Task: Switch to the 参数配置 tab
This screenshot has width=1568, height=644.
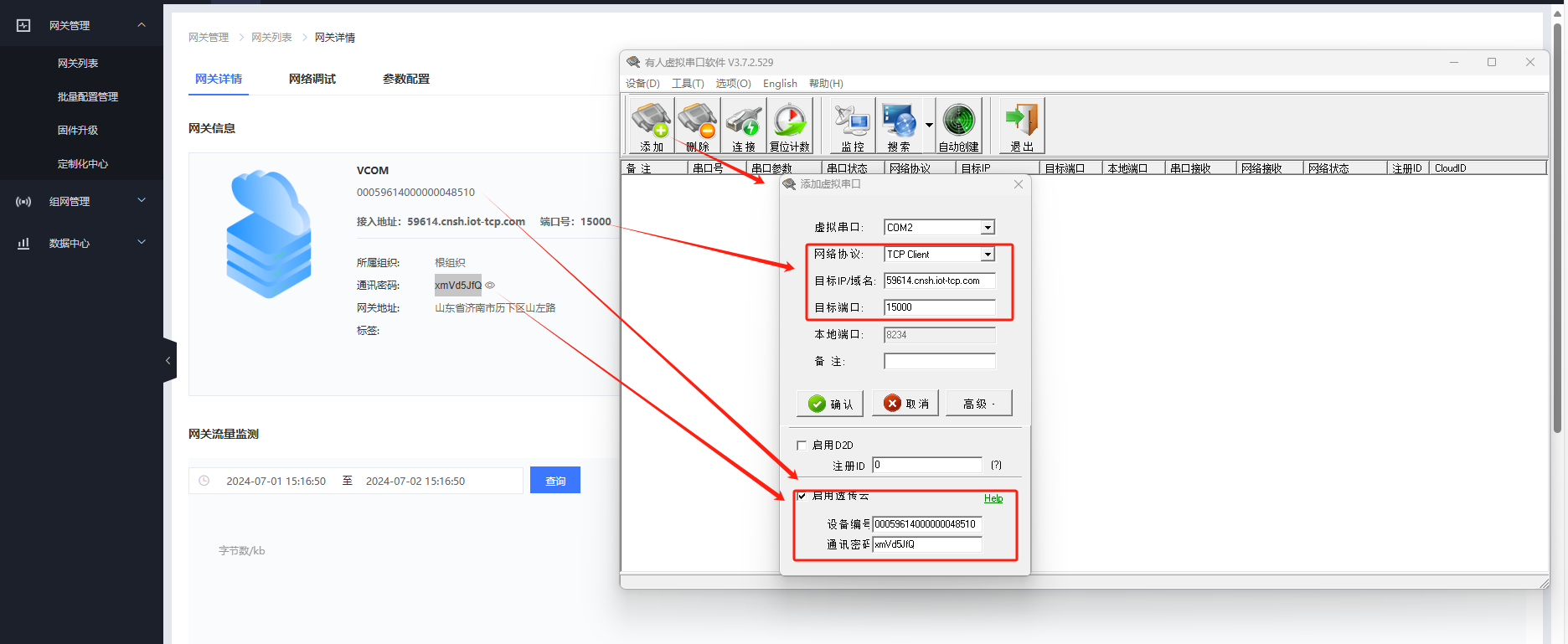Action: tap(406, 79)
